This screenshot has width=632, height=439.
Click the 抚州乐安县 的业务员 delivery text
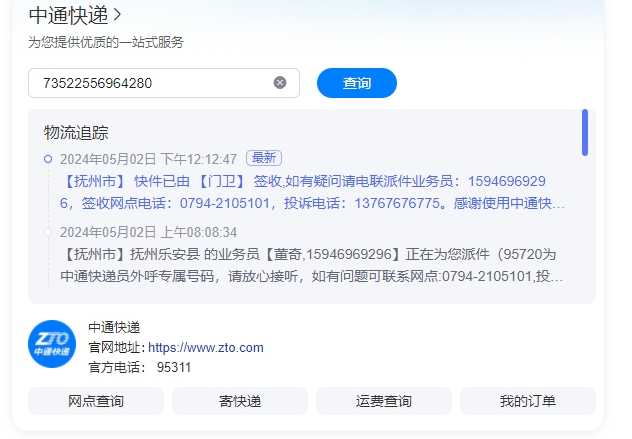312,265
